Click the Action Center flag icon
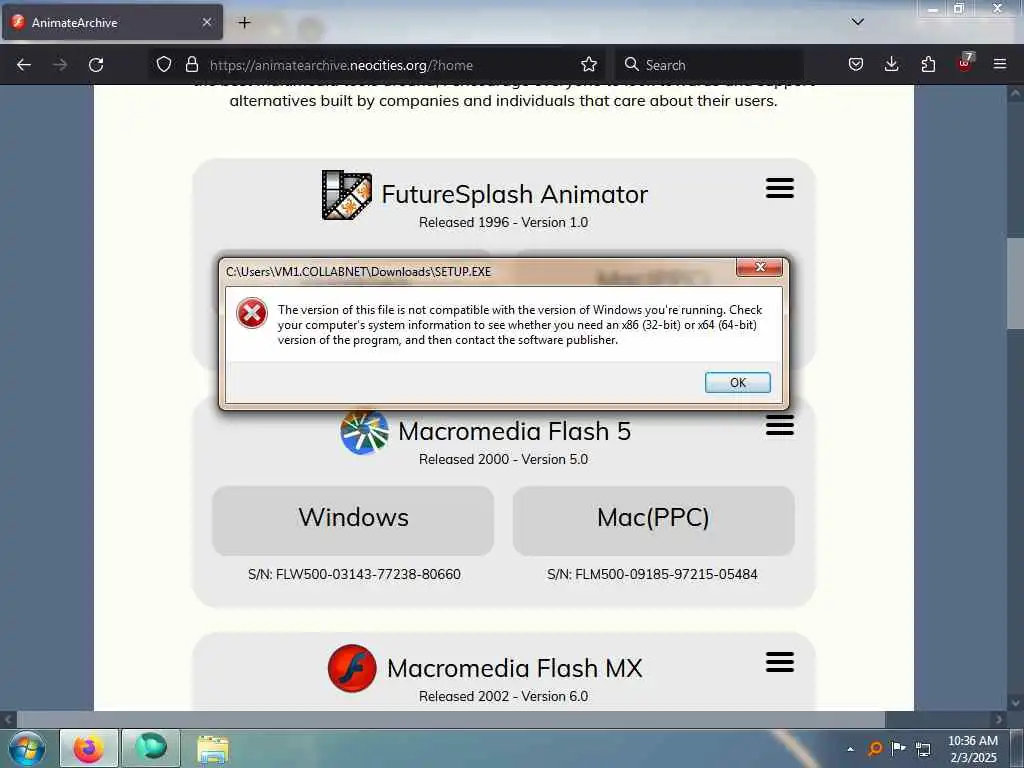Image resolution: width=1024 pixels, height=768 pixels. pyautogui.click(x=899, y=748)
